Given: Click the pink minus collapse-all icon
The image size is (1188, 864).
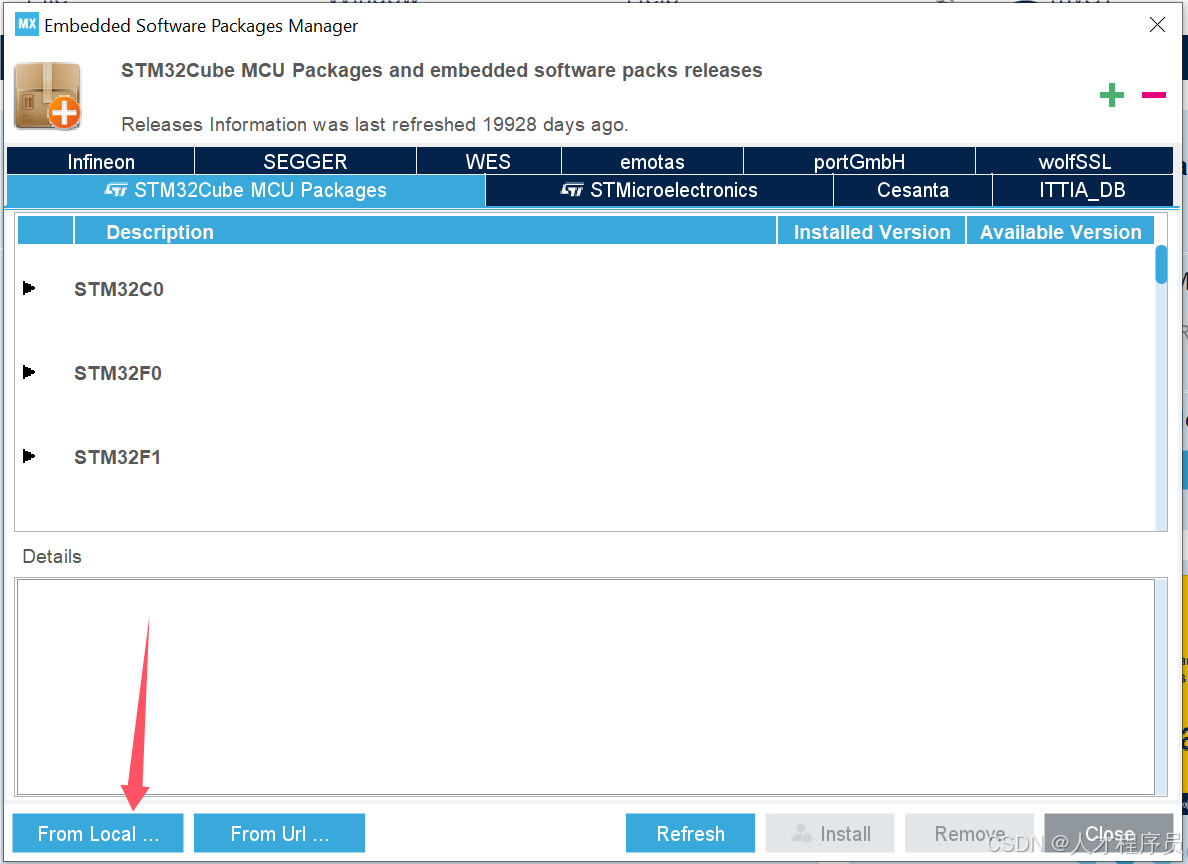Looking at the screenshot, I should [x=1153, y=95].
